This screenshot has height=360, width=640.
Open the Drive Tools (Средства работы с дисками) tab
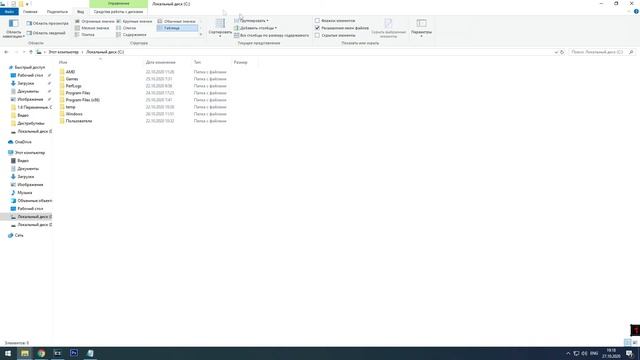click(118, 12)
